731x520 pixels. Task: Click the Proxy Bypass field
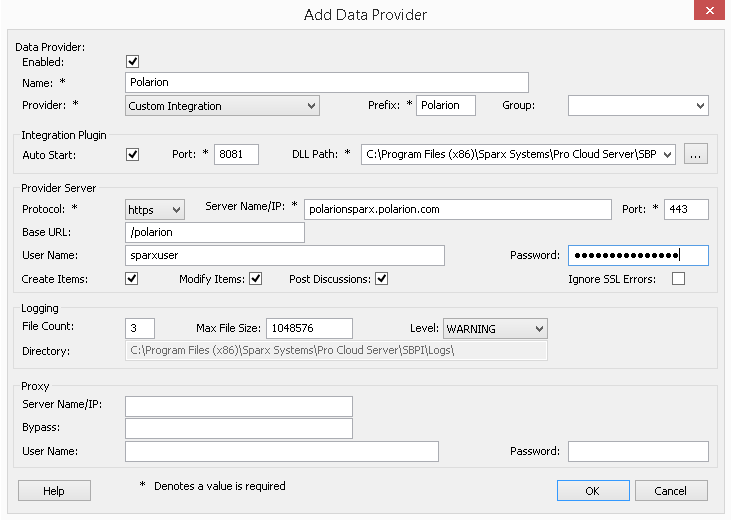tap(239, 429)
